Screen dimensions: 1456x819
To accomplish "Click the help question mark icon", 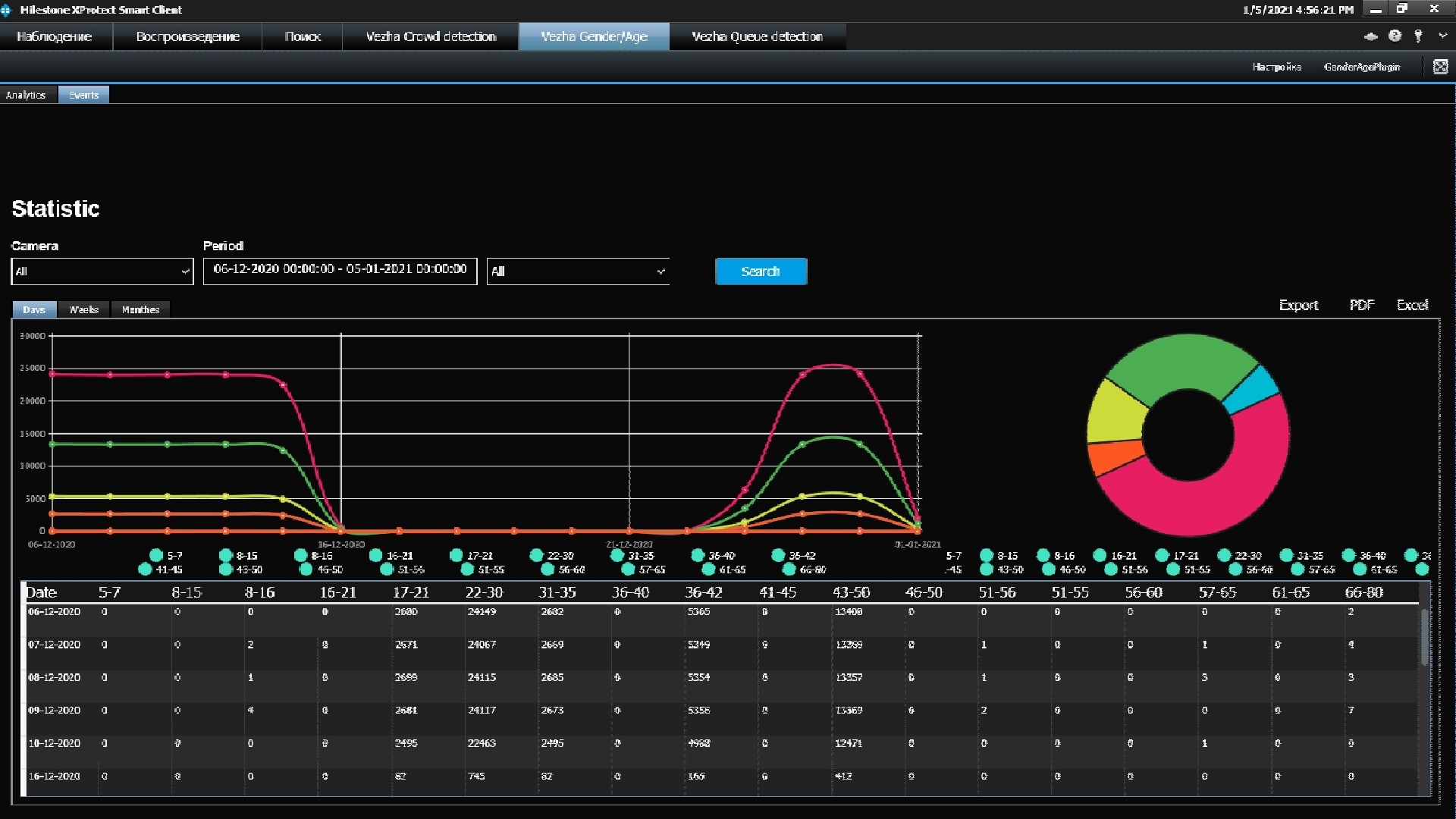I will pos(1395,36).
